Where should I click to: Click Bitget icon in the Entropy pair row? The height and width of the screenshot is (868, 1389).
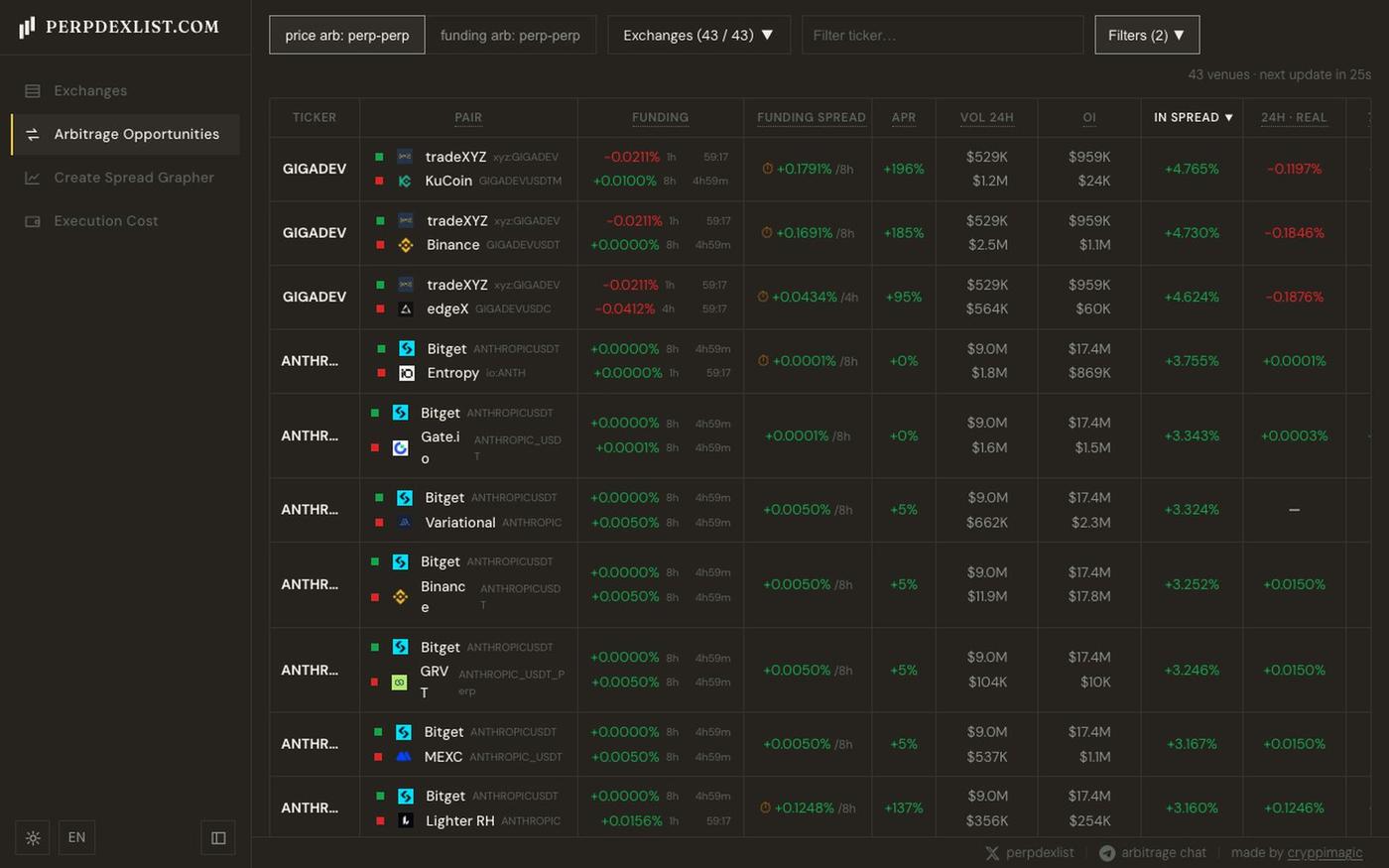tap(407, 349)
